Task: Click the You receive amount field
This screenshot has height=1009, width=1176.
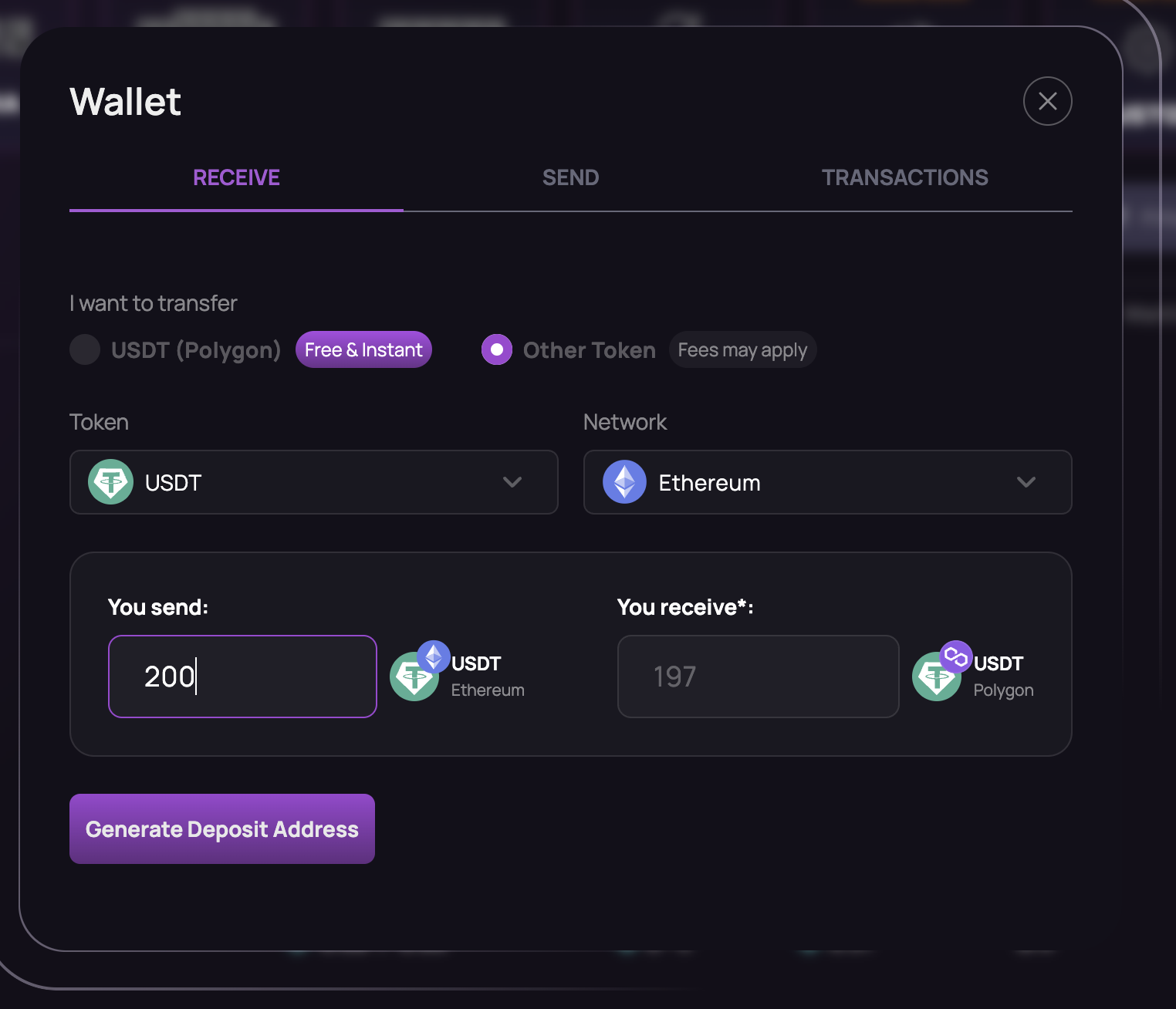Action: click(758, 677)
